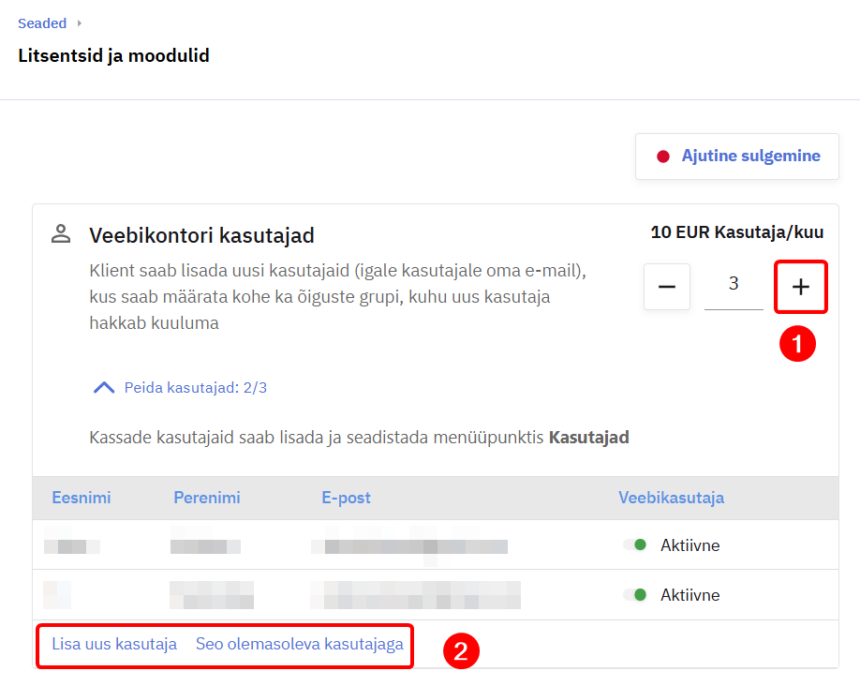Sort by Eesnimi column header
Screen dimensions: 860x686
point(80,498)
